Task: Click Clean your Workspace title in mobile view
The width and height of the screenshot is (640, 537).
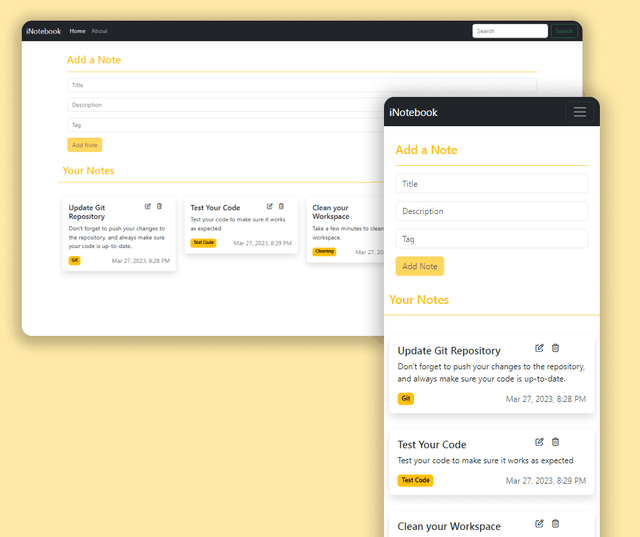Action: [x=449, y=526]
